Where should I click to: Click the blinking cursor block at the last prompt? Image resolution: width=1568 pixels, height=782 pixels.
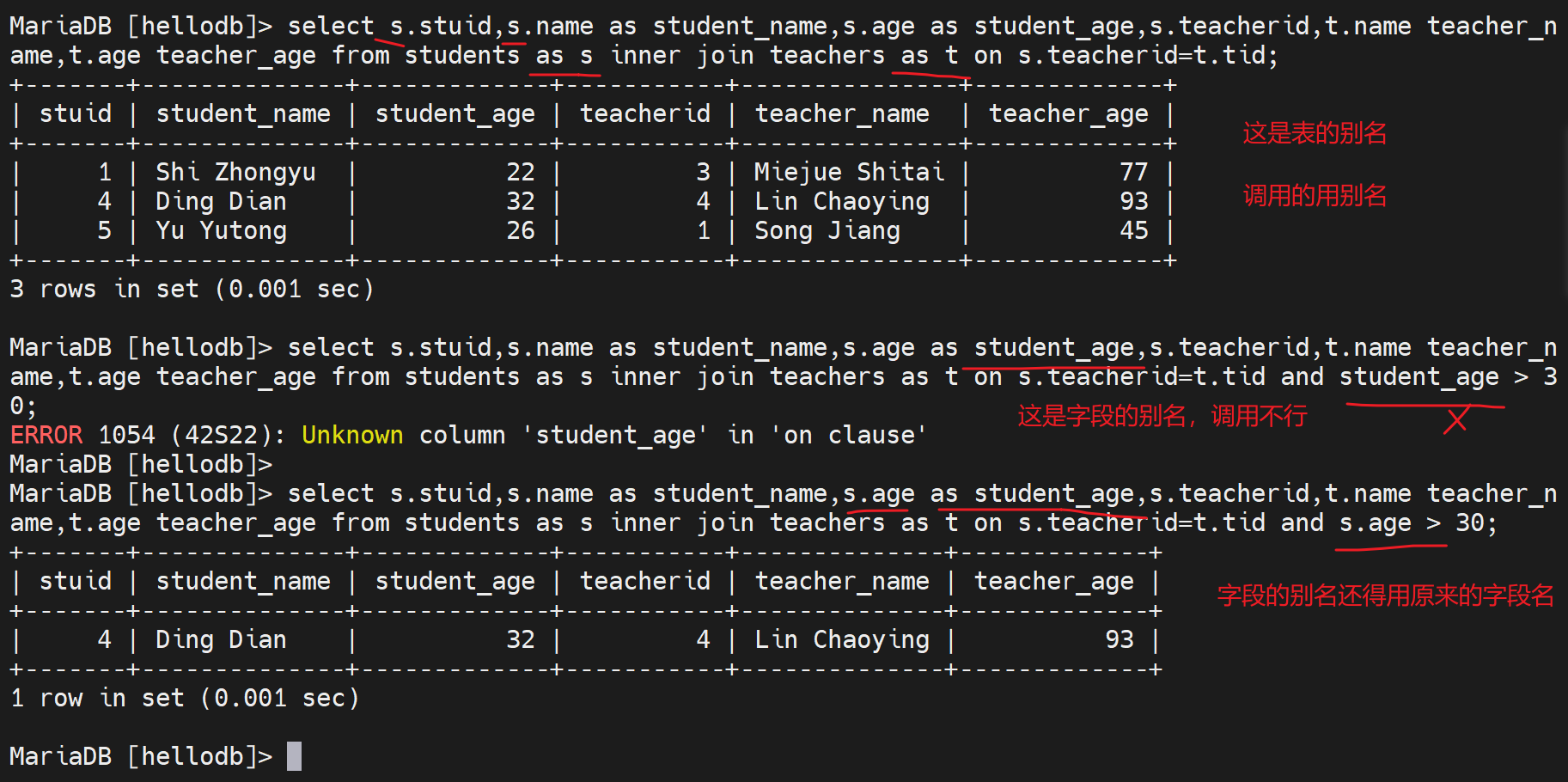(x=294, y=756)
